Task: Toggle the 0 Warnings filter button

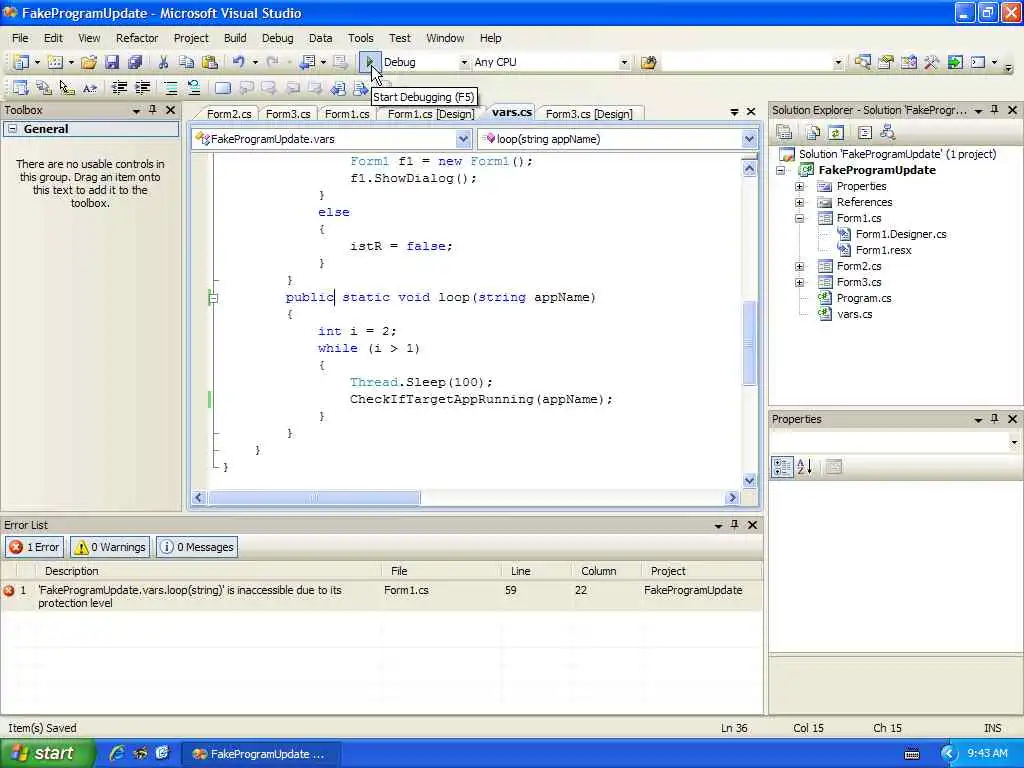Action: pos(110,547)
